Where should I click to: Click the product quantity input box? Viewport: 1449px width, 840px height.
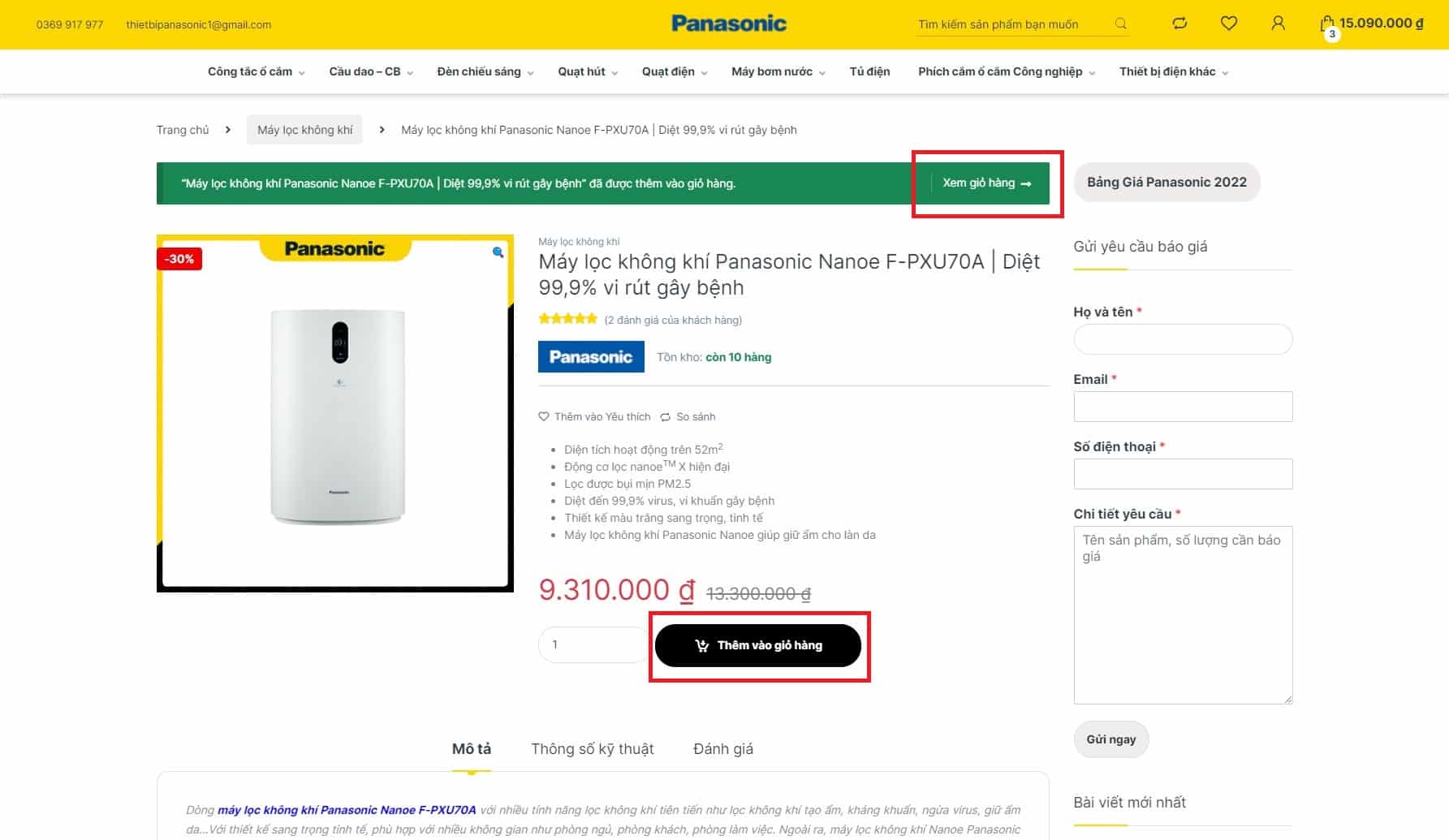click(591, 645)
